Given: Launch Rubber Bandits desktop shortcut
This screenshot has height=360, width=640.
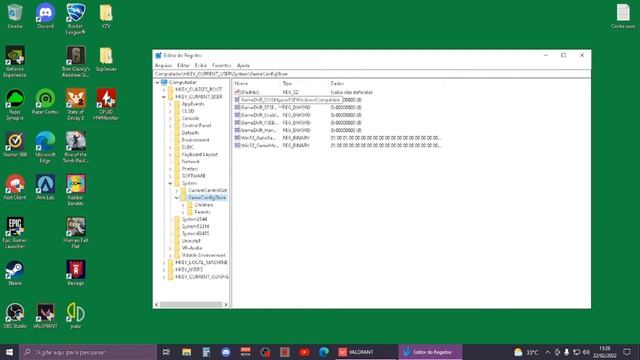Looking at the screenshot, I should (76, 190).
